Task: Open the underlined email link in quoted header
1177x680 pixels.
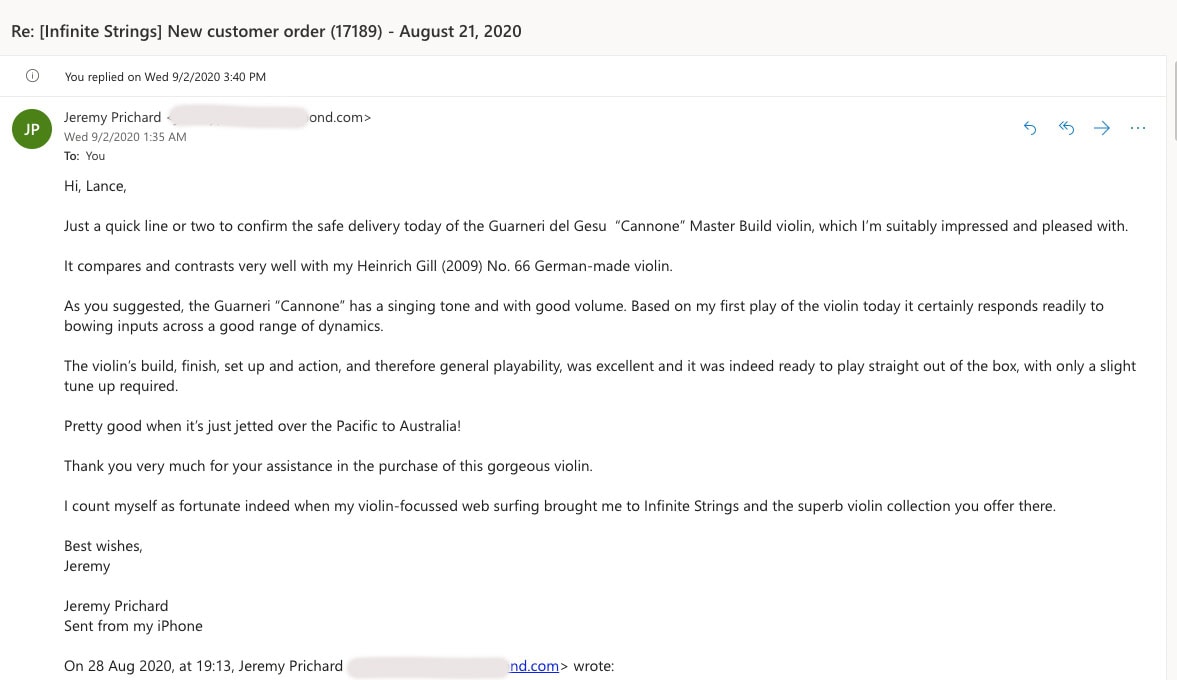Action: (534, 666)
